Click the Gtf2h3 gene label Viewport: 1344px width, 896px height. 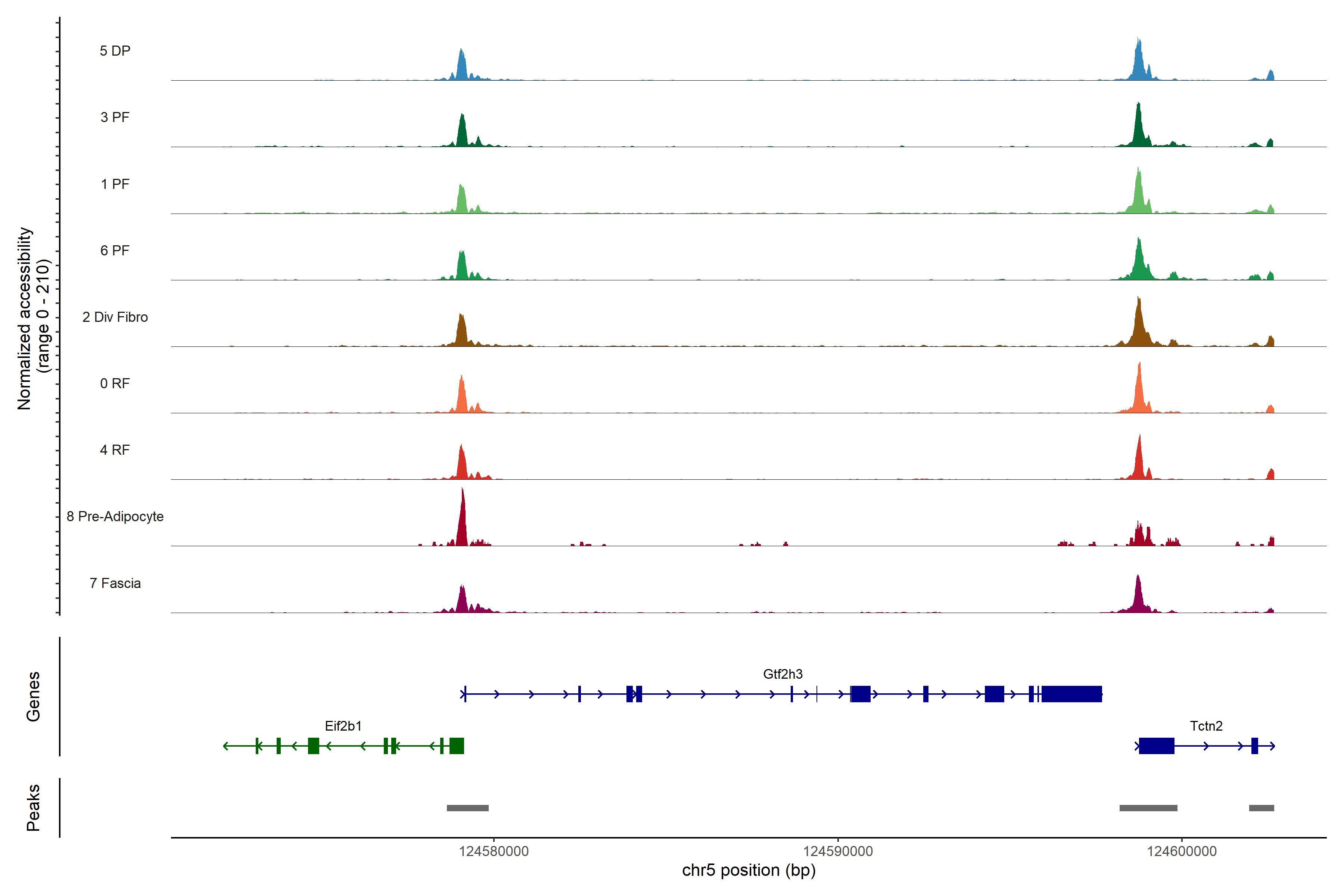(782, 674)
